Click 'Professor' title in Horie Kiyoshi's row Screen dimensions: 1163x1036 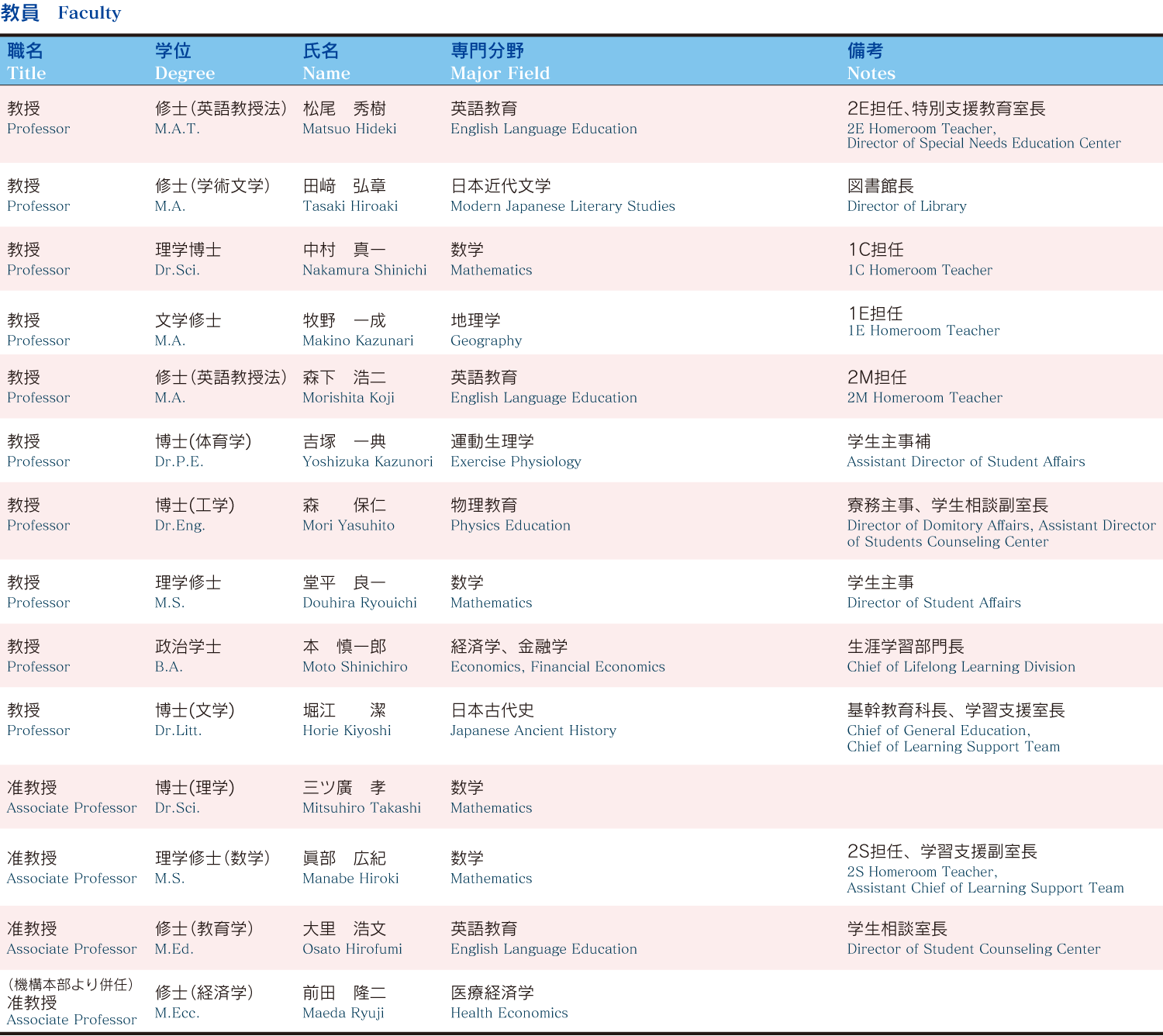(39, 730)
